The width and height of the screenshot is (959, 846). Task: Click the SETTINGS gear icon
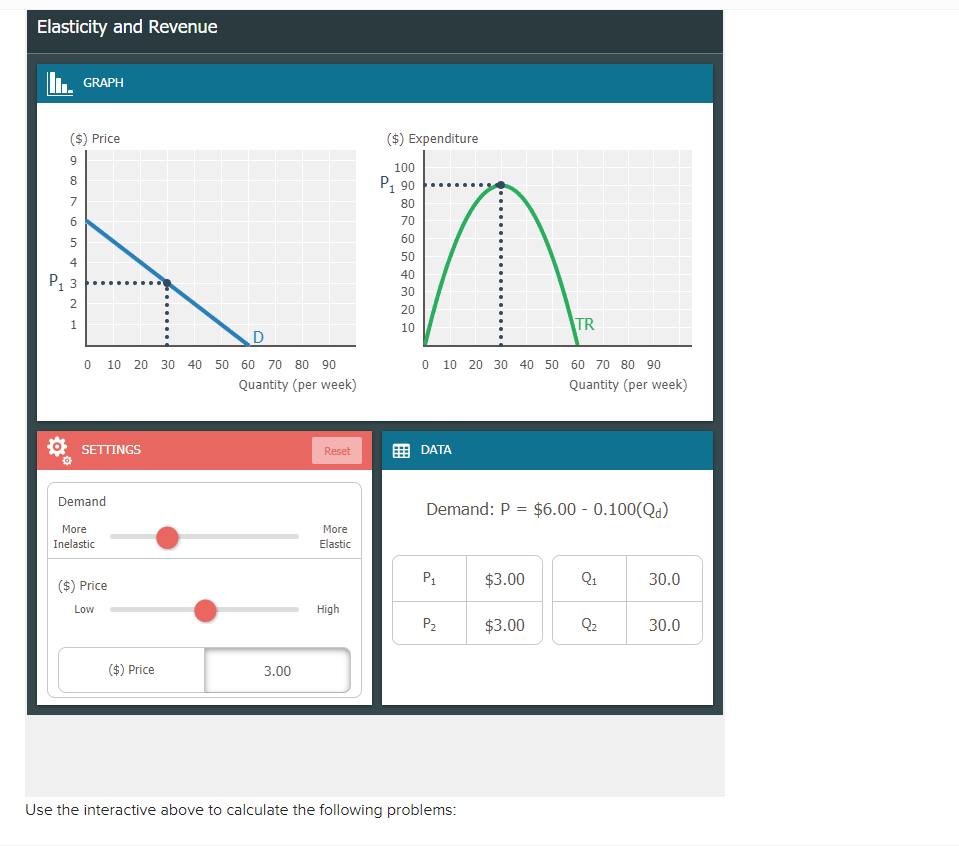pos(59,450)
